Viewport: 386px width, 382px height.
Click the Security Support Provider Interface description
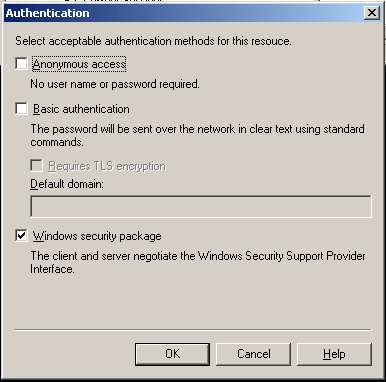(x=198, y=262)
